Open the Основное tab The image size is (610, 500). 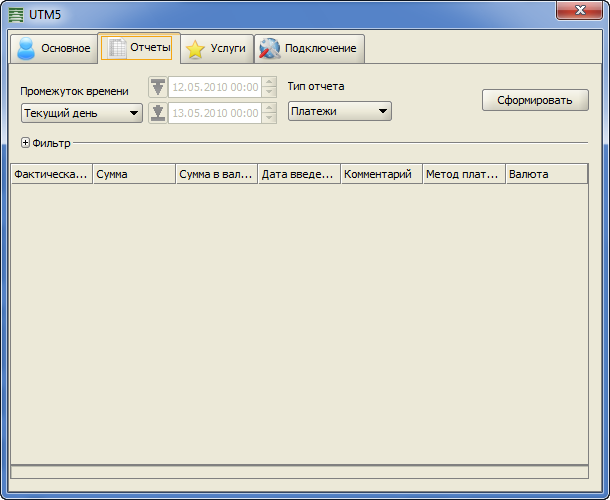[54, 48]
